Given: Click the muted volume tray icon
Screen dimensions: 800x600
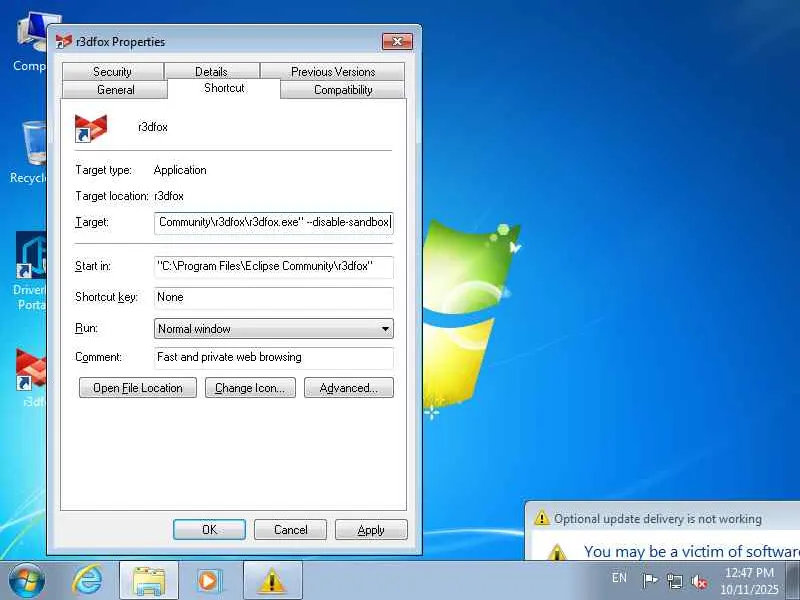Looking at the screenshot, I should tap(699, 581).
